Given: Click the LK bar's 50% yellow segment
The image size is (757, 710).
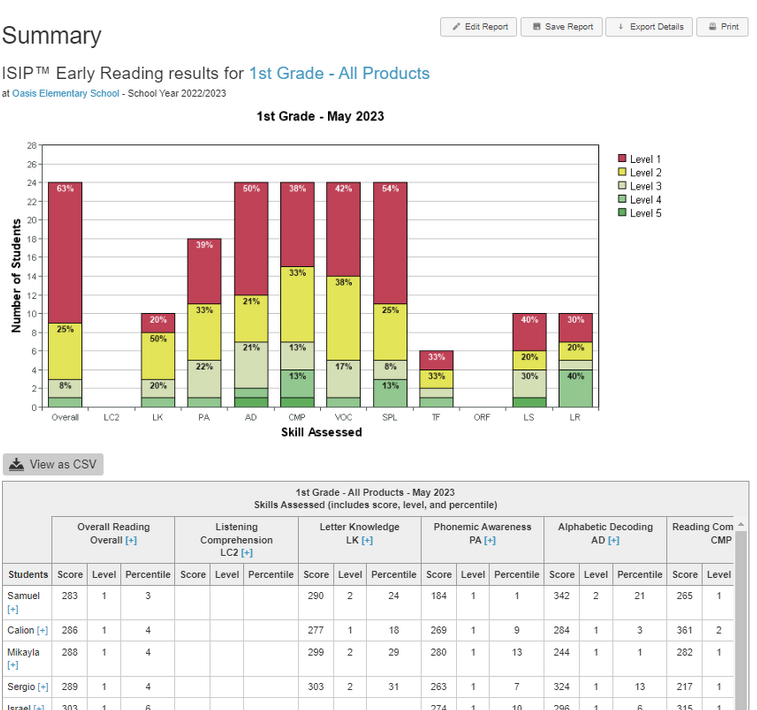Looking at the screenshot, I should (158, 356).
